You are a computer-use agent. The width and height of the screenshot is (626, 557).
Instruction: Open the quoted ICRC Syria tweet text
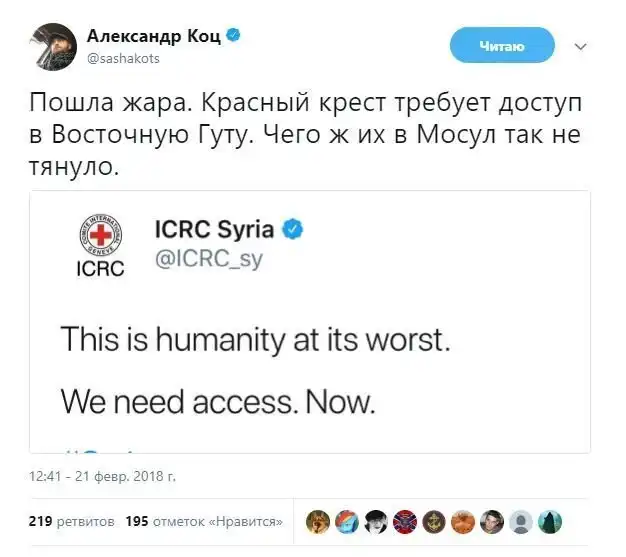tap(256, 370)
